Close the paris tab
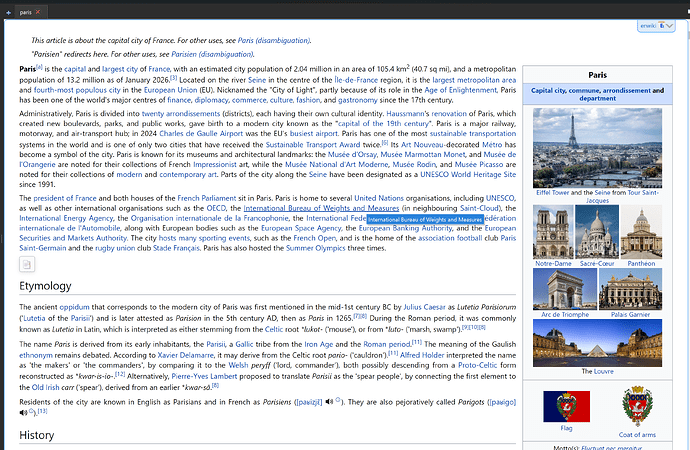Screen dimensions: 690x450 tap(38, 11)
